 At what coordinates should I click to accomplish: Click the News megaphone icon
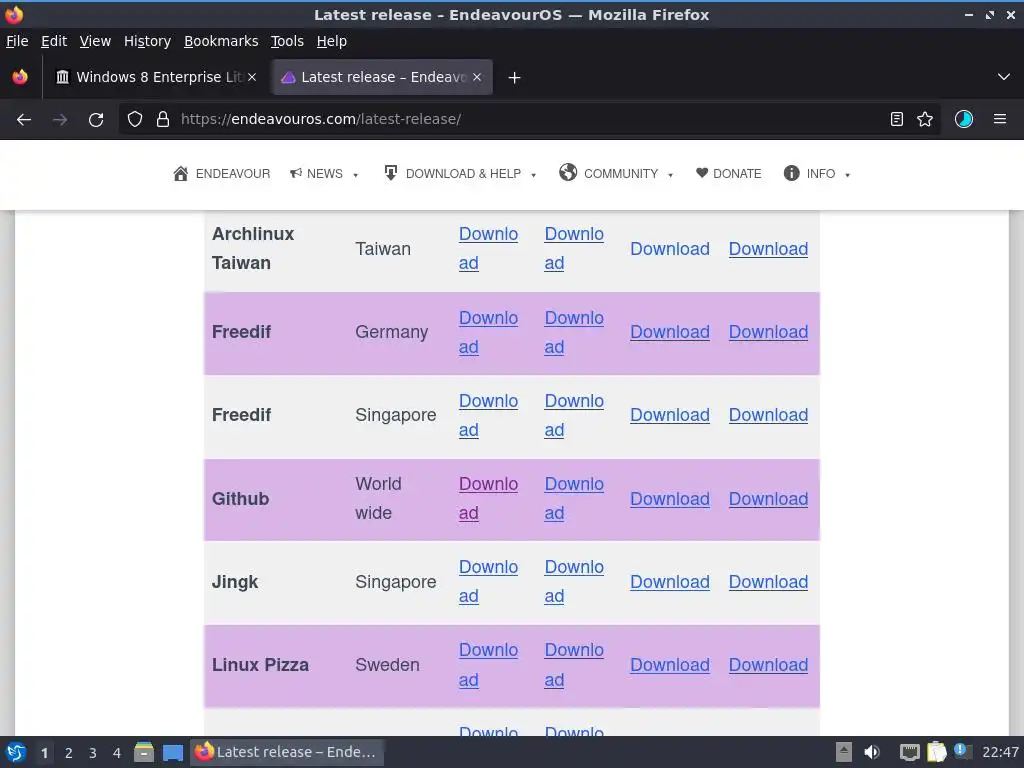coord(296,173)
